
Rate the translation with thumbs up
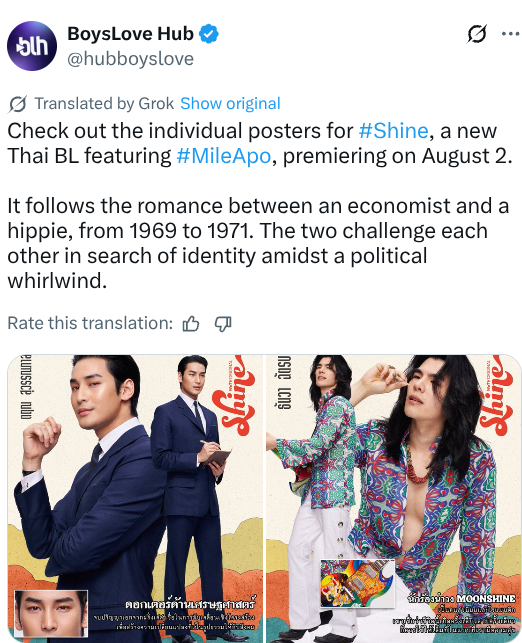[x=191, y=324]
